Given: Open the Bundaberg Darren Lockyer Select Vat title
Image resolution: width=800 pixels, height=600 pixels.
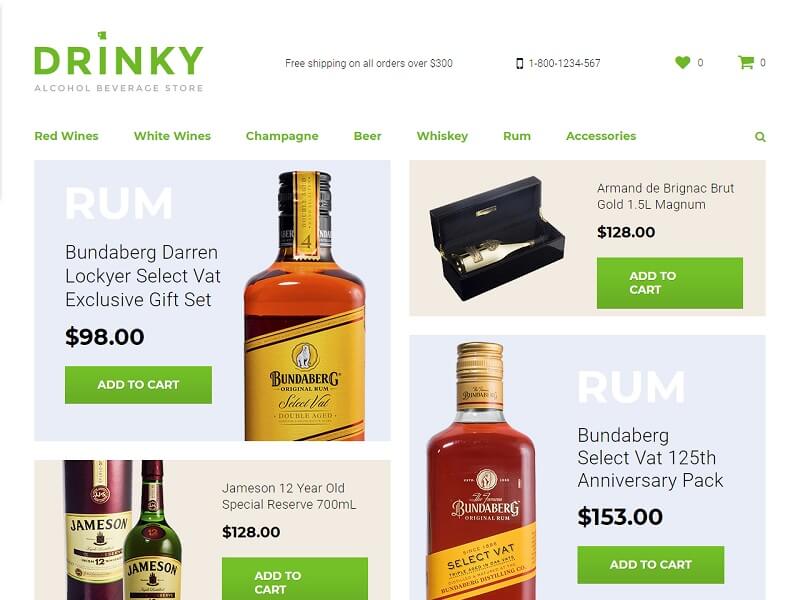Looking at the screenshot, I should click(x=143, y=276).
